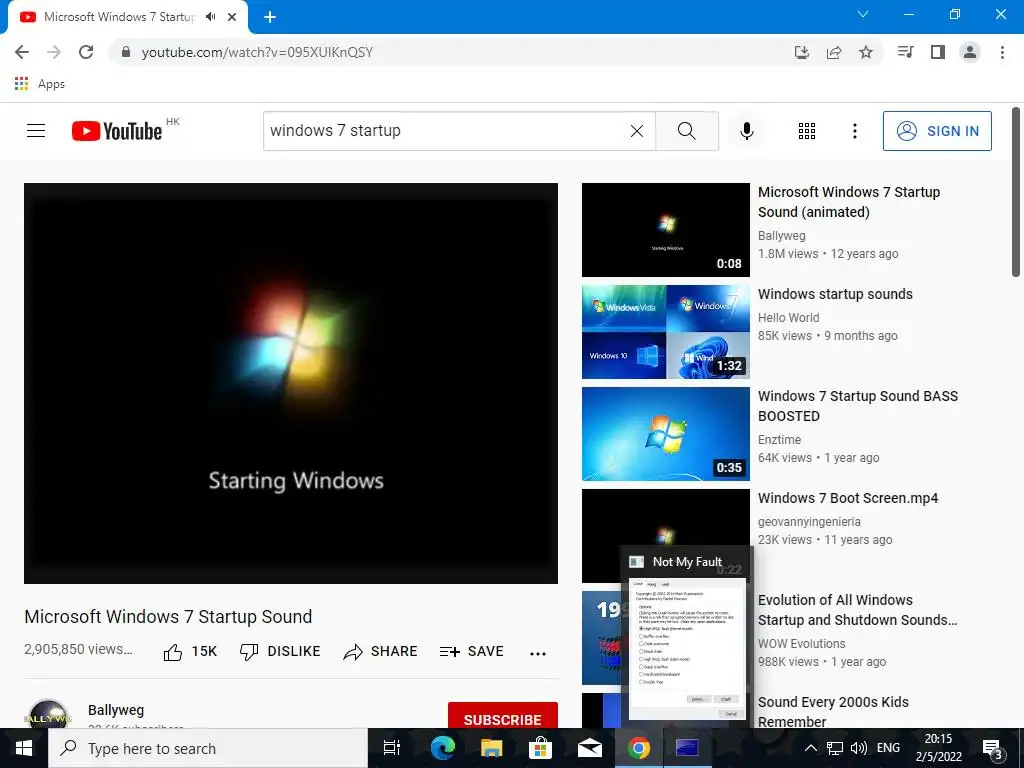Open the Mail app from the taskbar
1024x768 pixels.
[x=589, y=748]
